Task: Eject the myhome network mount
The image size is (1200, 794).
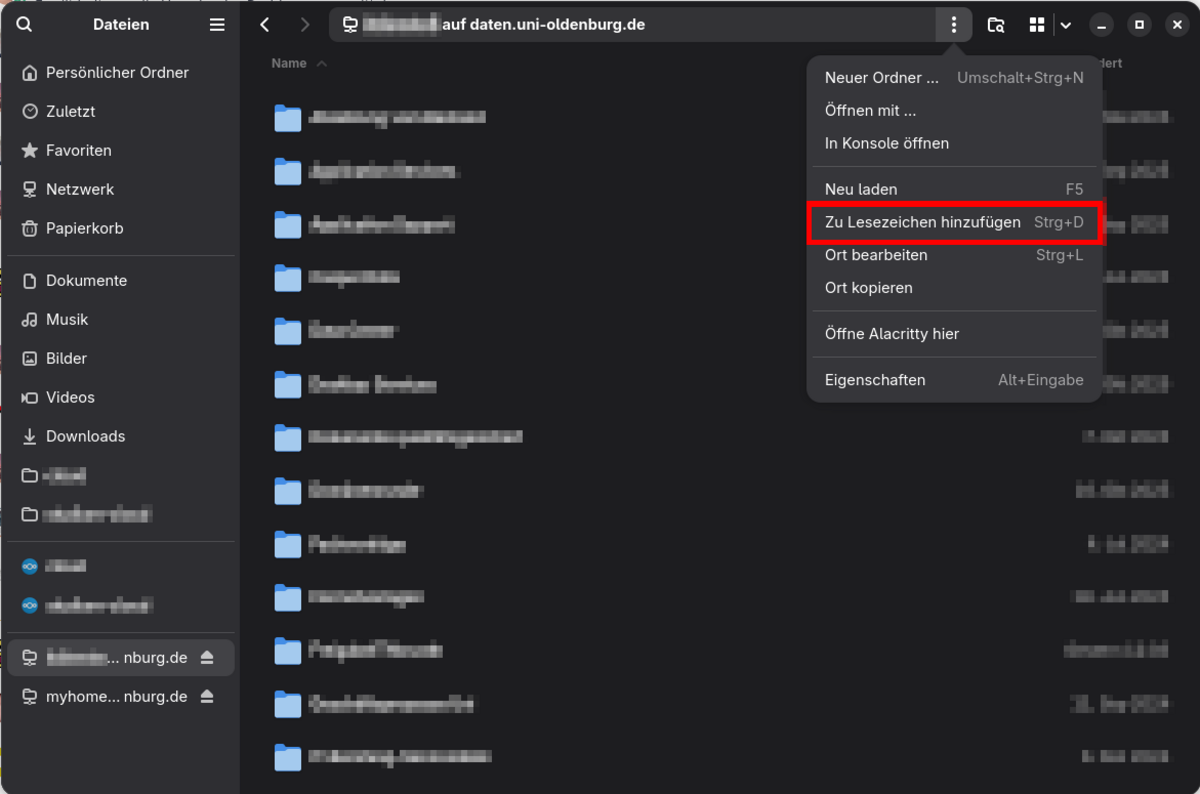Action: (x=207, y=696)
